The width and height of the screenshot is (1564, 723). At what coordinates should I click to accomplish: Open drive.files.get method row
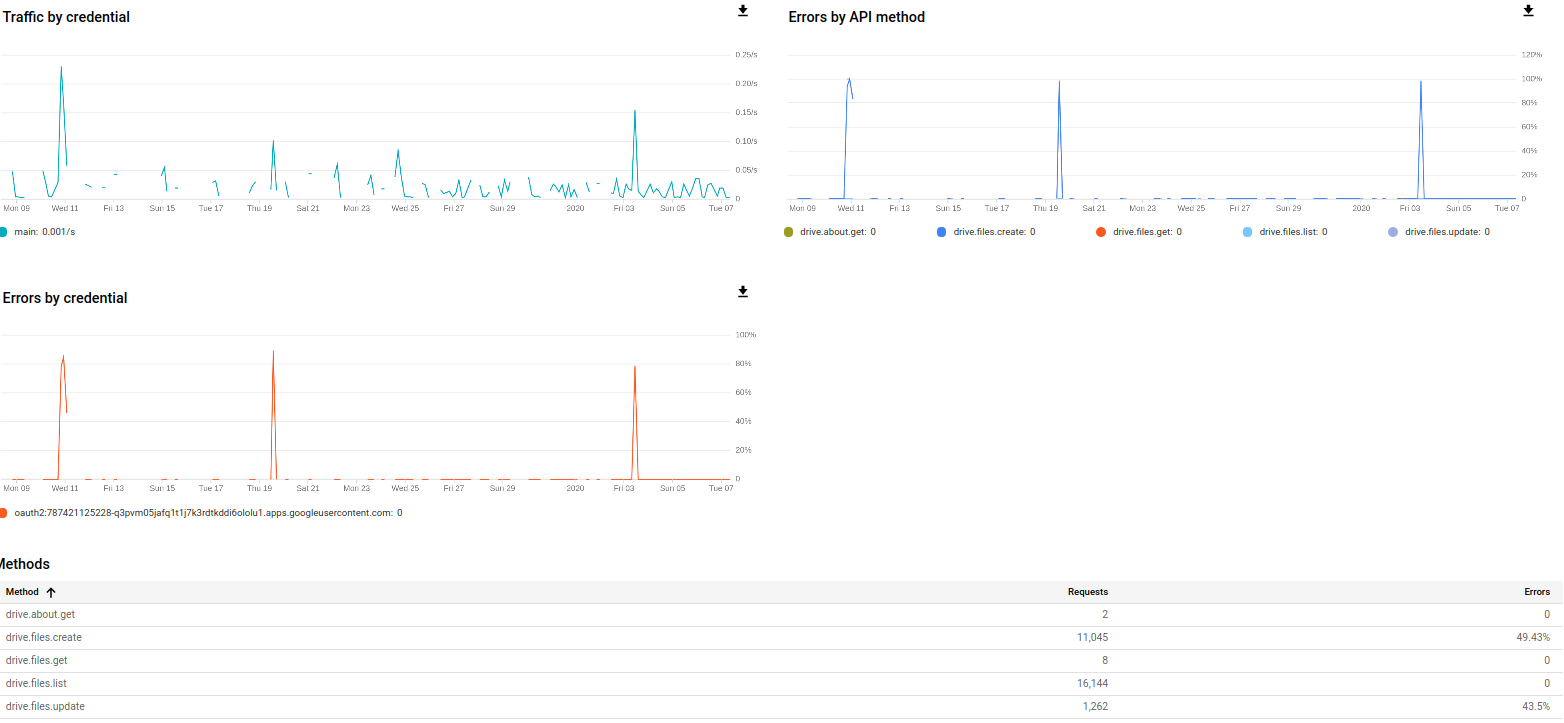[x=37, y=660]
